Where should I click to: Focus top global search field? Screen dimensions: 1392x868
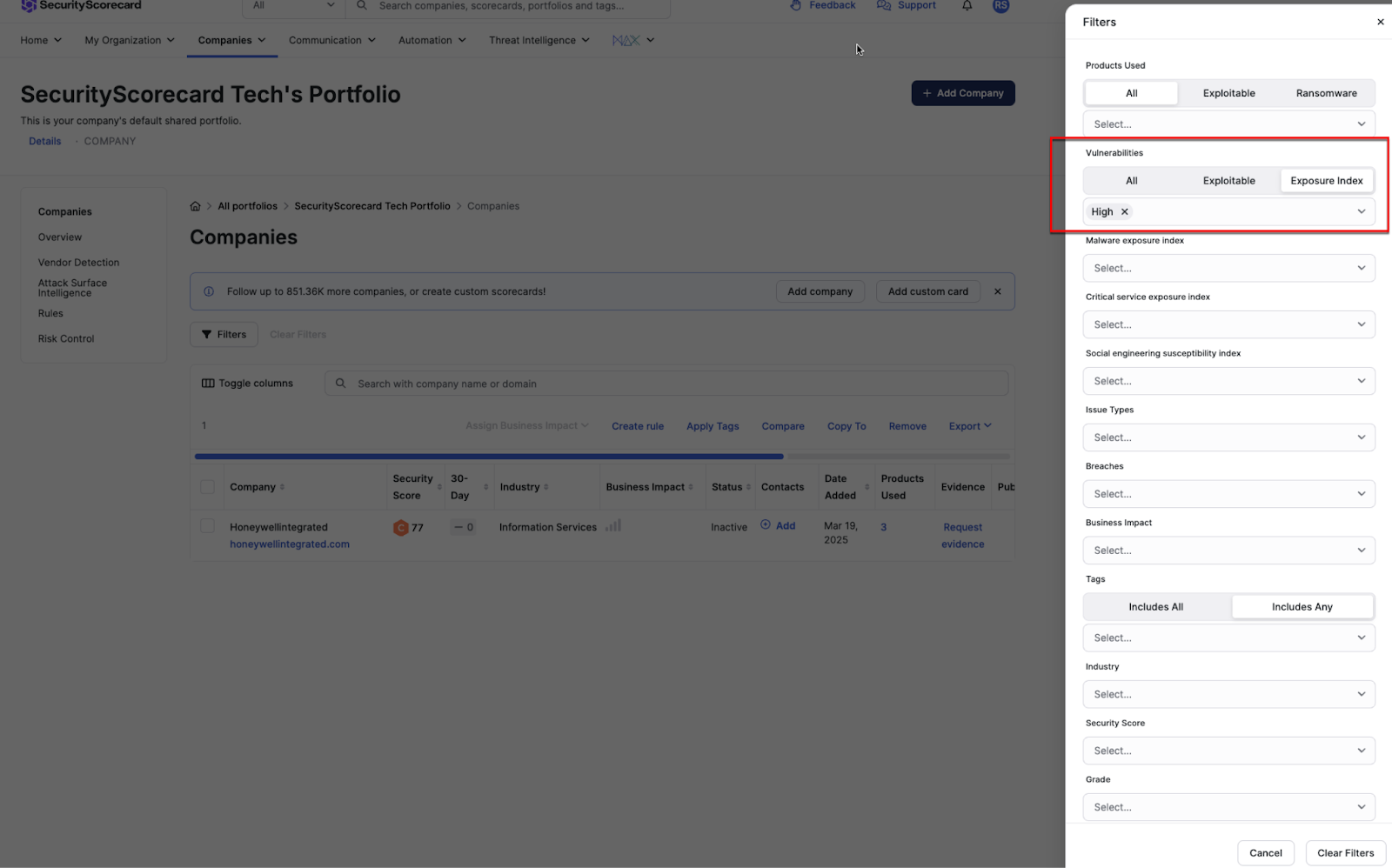tap(508, 6)
